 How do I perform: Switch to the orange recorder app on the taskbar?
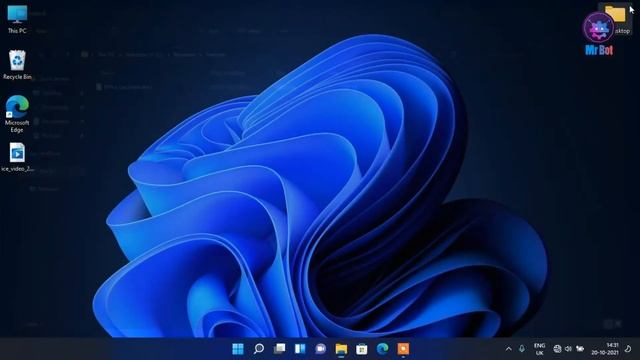point(403,349)
